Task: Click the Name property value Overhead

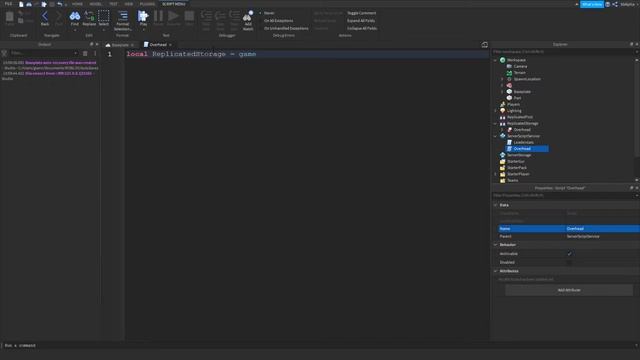Action: 602,229
